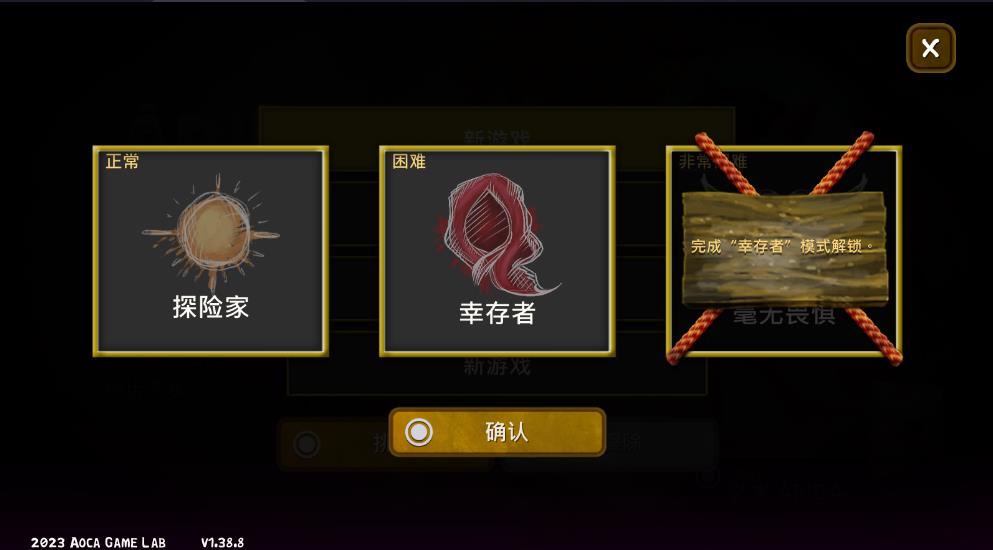The height and width of the screenshot is (550, 993).
Task: Click the 正常 normal difficulty tag
Action: [122, 162]
